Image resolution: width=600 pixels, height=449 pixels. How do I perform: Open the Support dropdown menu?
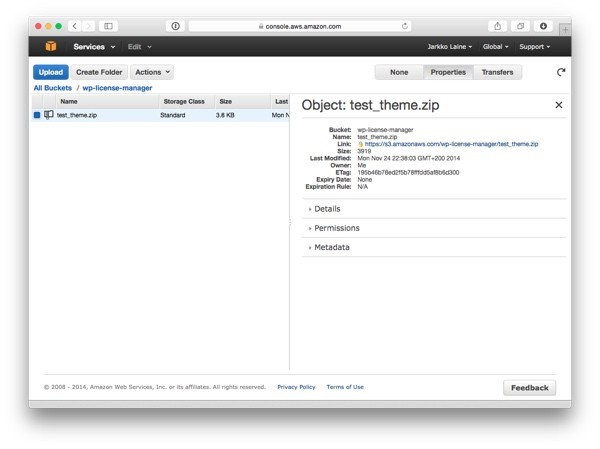click(535, 47)
